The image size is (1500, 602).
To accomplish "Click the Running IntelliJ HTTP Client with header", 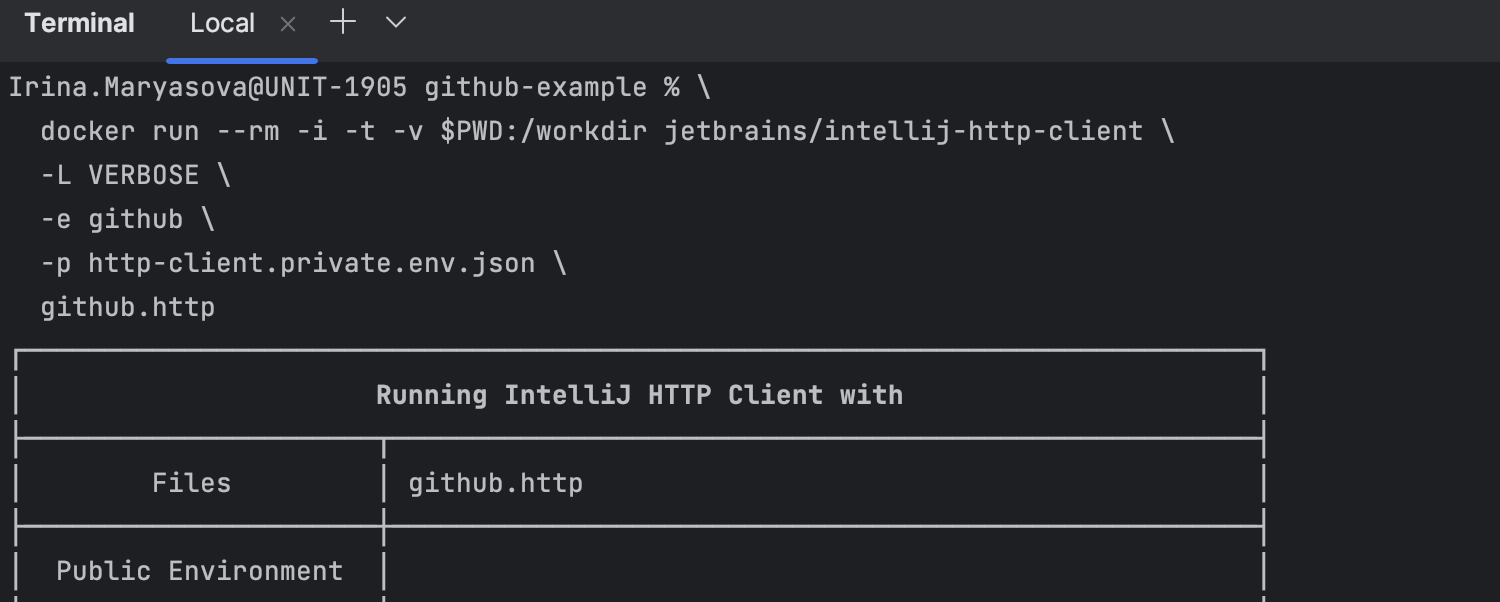I will 640,395.
